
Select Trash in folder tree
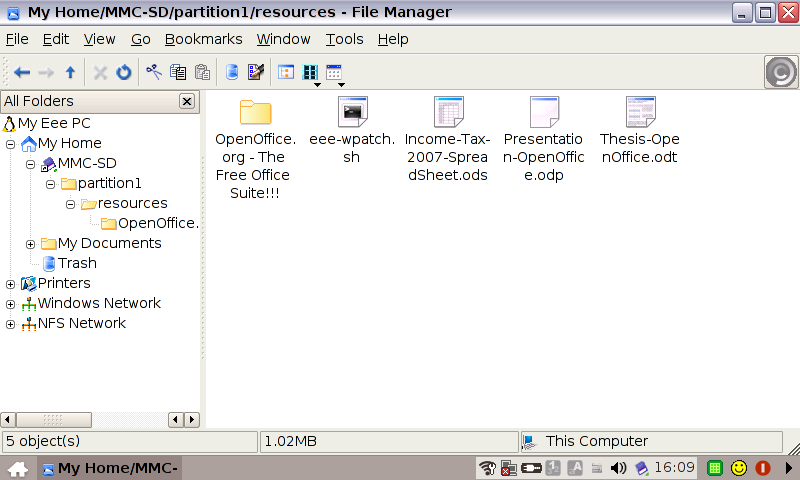coord(77,263)
